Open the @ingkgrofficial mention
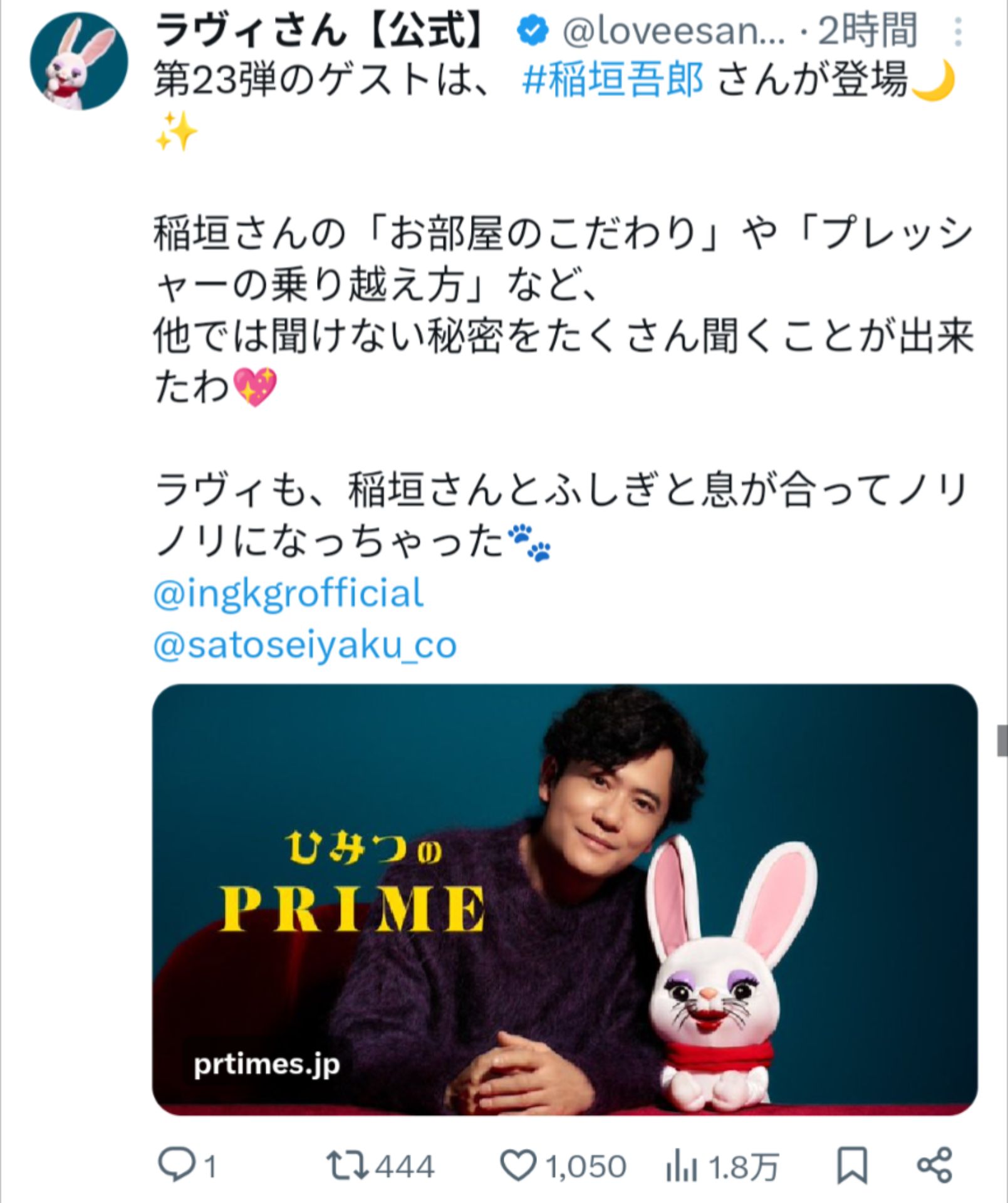The height and width of the screenshot is (1203, 1008). (x=289, y=594)
